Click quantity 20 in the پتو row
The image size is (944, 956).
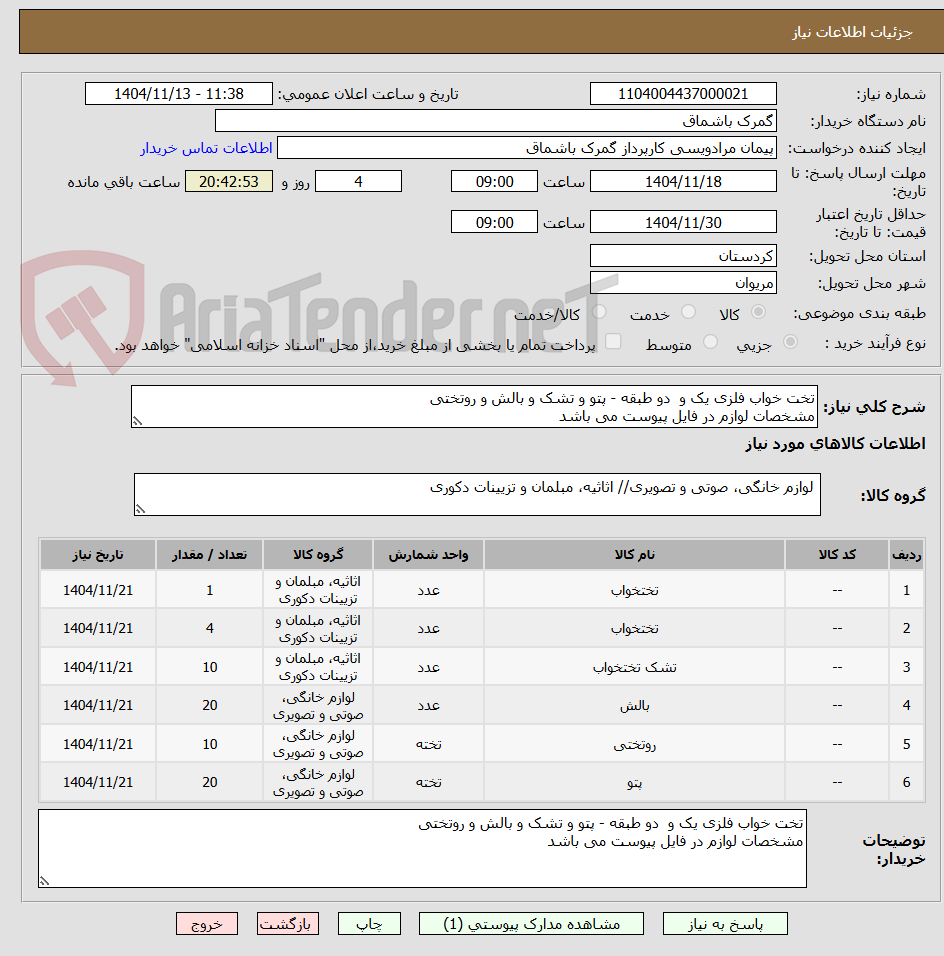point(210,782)
